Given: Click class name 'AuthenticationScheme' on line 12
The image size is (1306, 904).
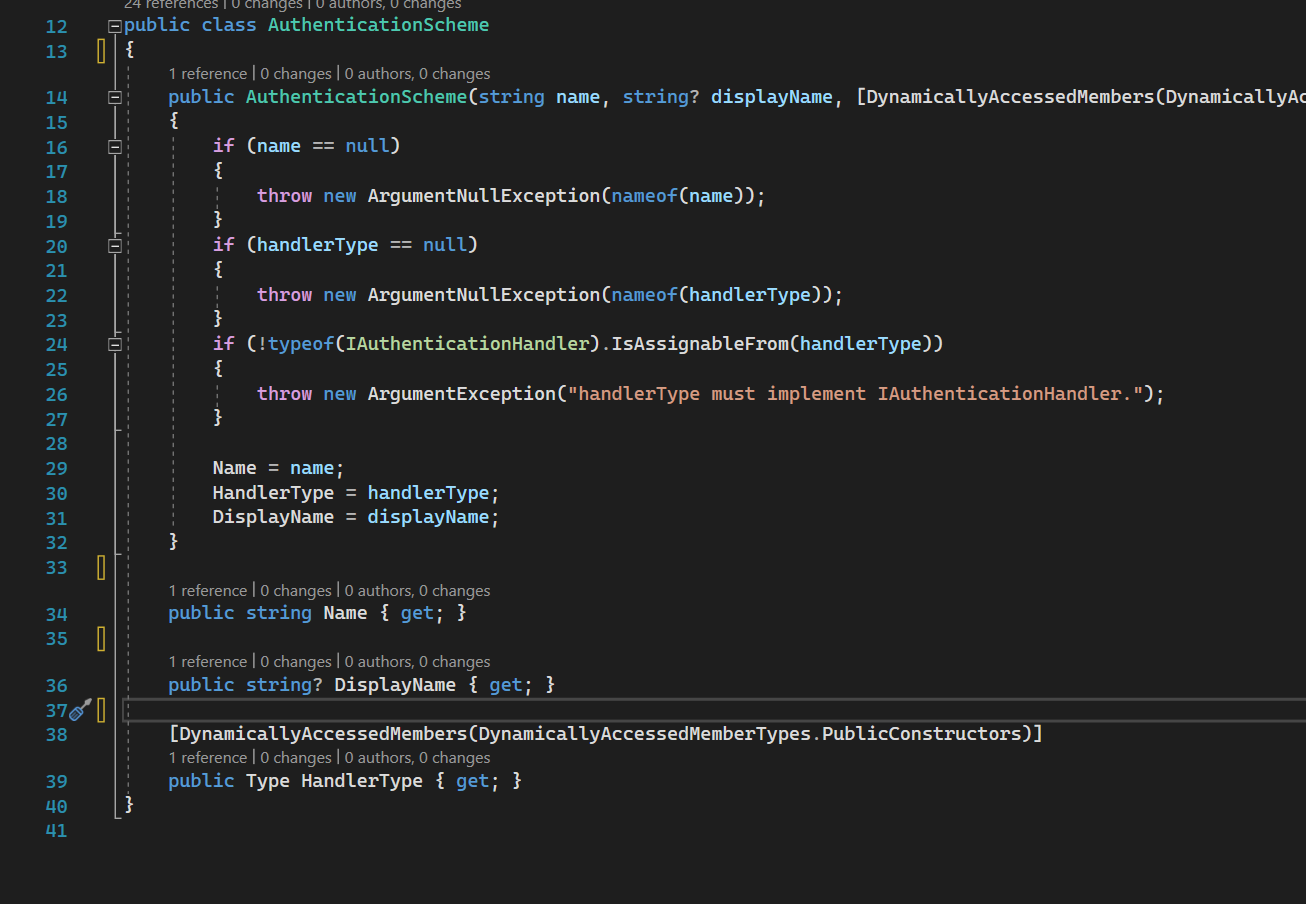Looking at the screenshot, I should (379, 24).
